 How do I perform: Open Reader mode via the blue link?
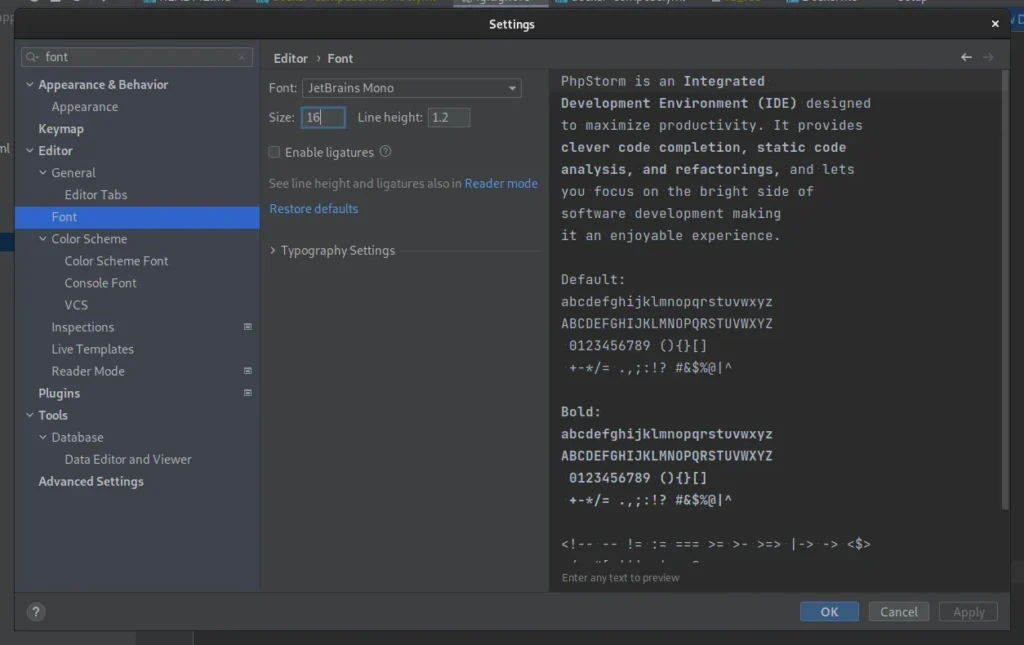(500, 183)
